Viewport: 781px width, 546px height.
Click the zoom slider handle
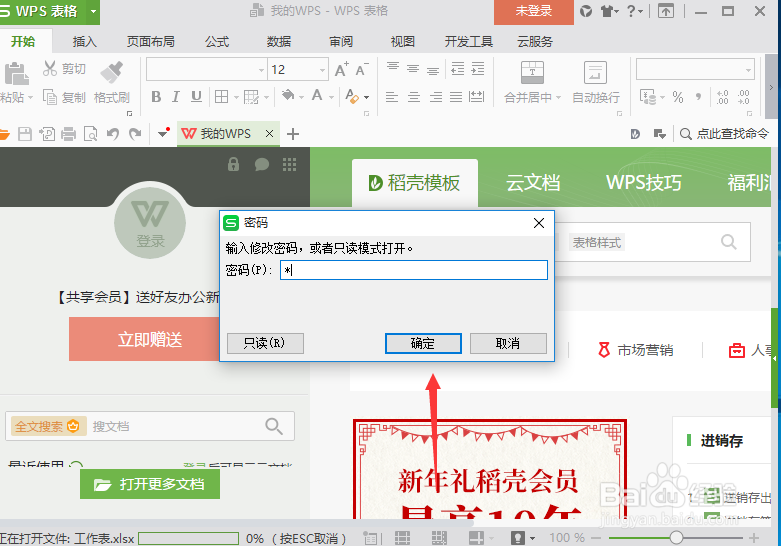[676, 538]
